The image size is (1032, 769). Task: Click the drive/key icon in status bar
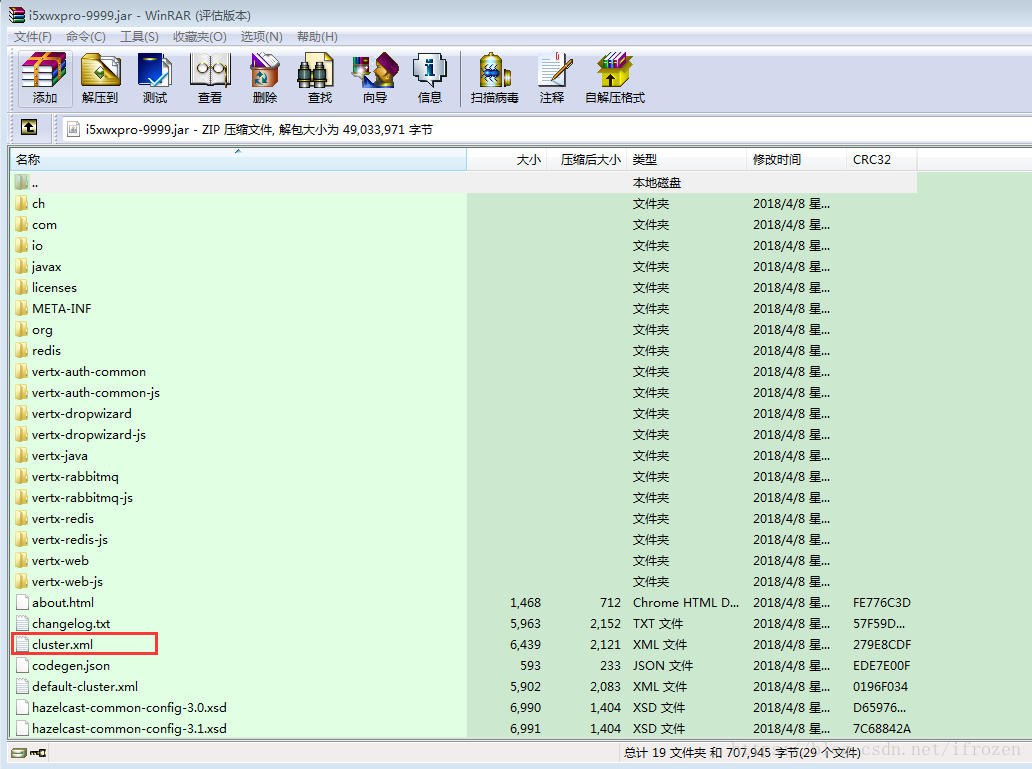pos(28,753)
